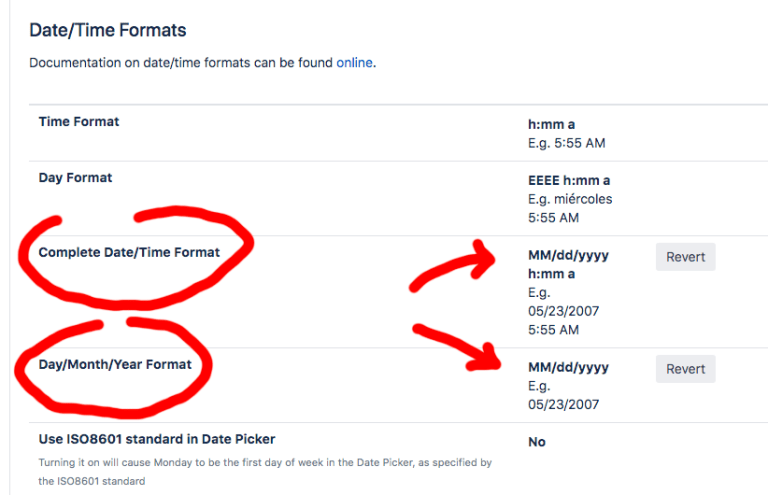
Task: Open the online documentation link
Action: coord(354,63)
